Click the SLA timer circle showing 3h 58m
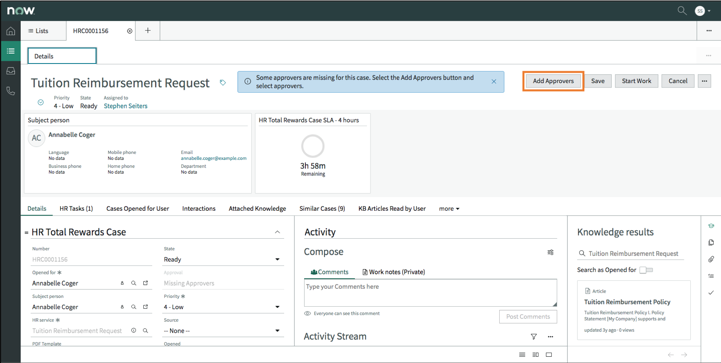The image size is (721, 363). click(x=313, y=146)
